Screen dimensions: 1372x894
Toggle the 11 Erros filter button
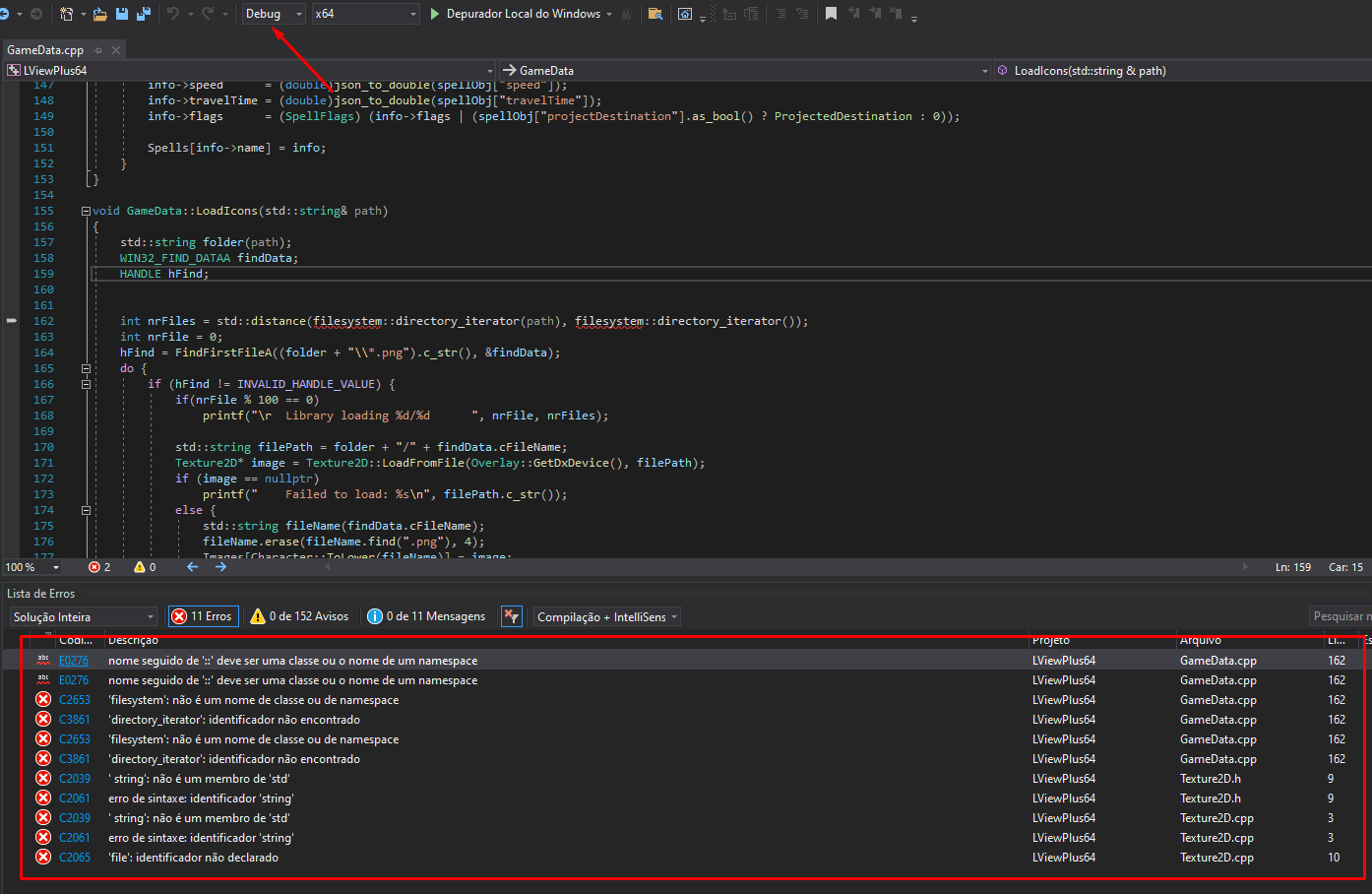(204, 616)
